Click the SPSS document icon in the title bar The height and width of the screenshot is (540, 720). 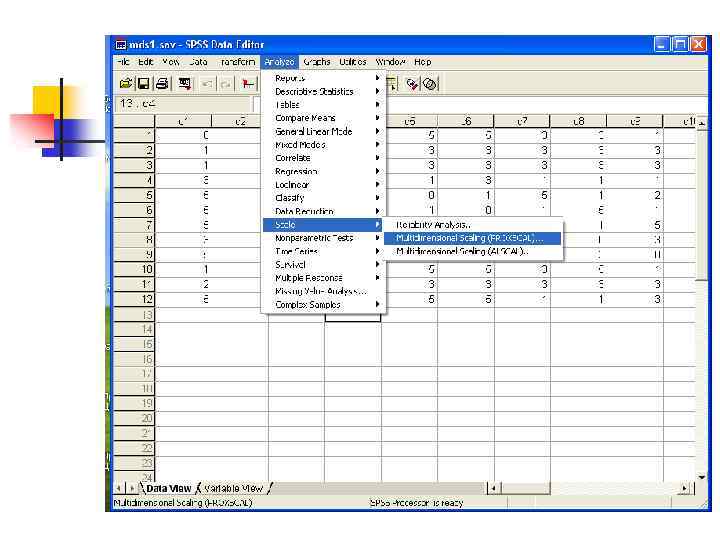click(121, 45)
